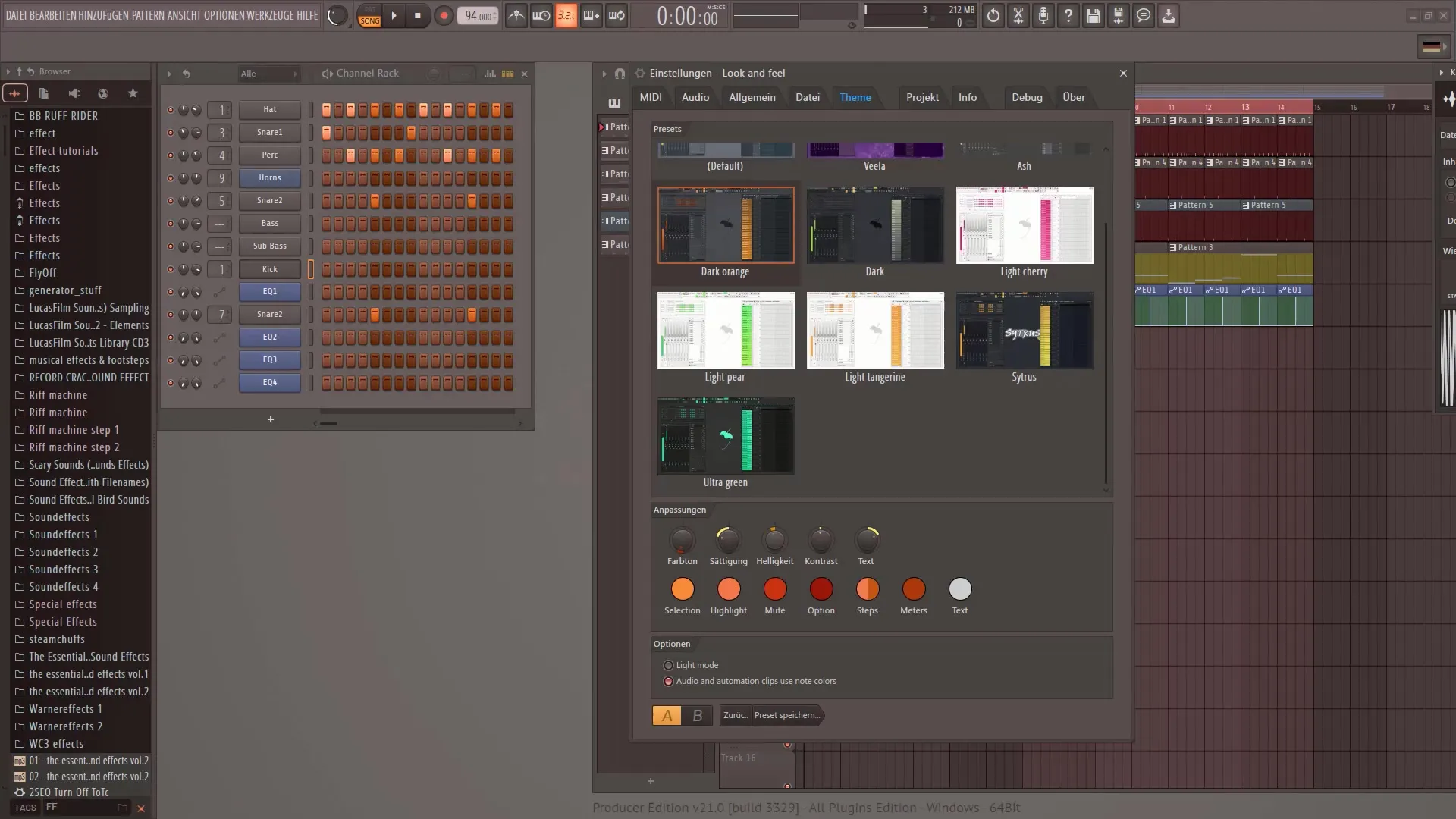Select the star favorites tab in Browser
This screenshot has height=819, width=1456.
tap(133, 93)
